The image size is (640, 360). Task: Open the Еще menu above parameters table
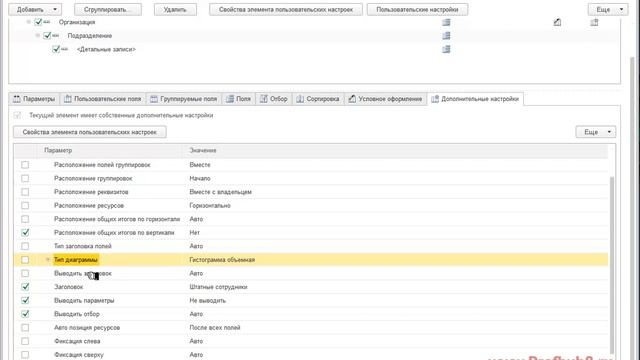596,132
